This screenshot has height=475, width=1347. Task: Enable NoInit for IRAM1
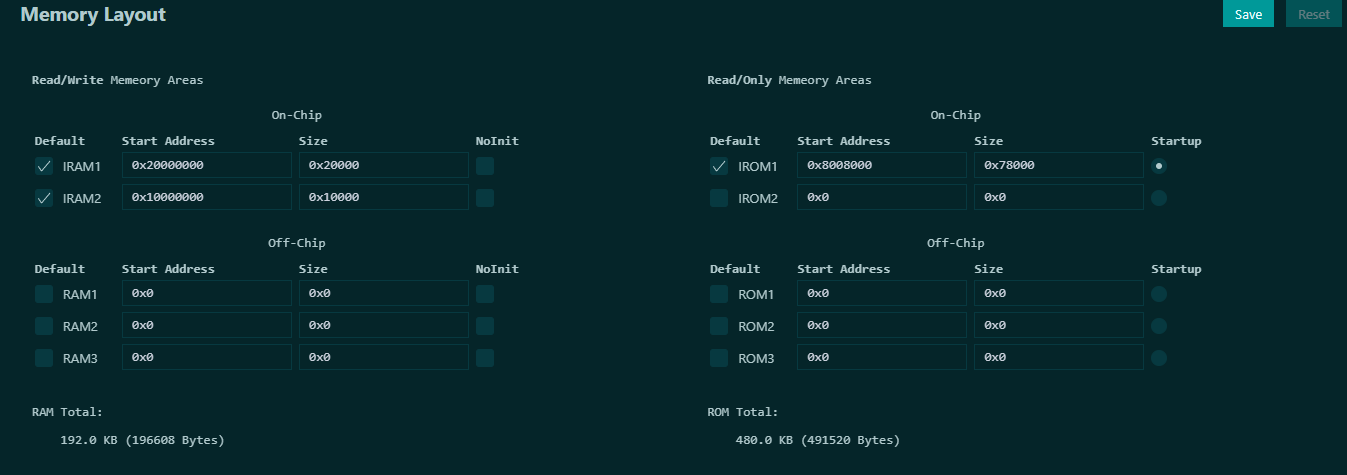point(485,166)
